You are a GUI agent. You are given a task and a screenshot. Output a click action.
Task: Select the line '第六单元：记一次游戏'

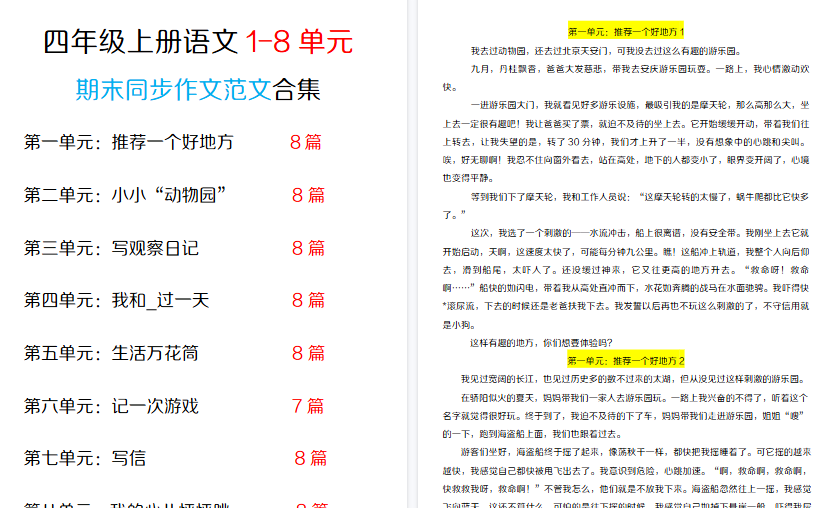(x=111, y=406)
